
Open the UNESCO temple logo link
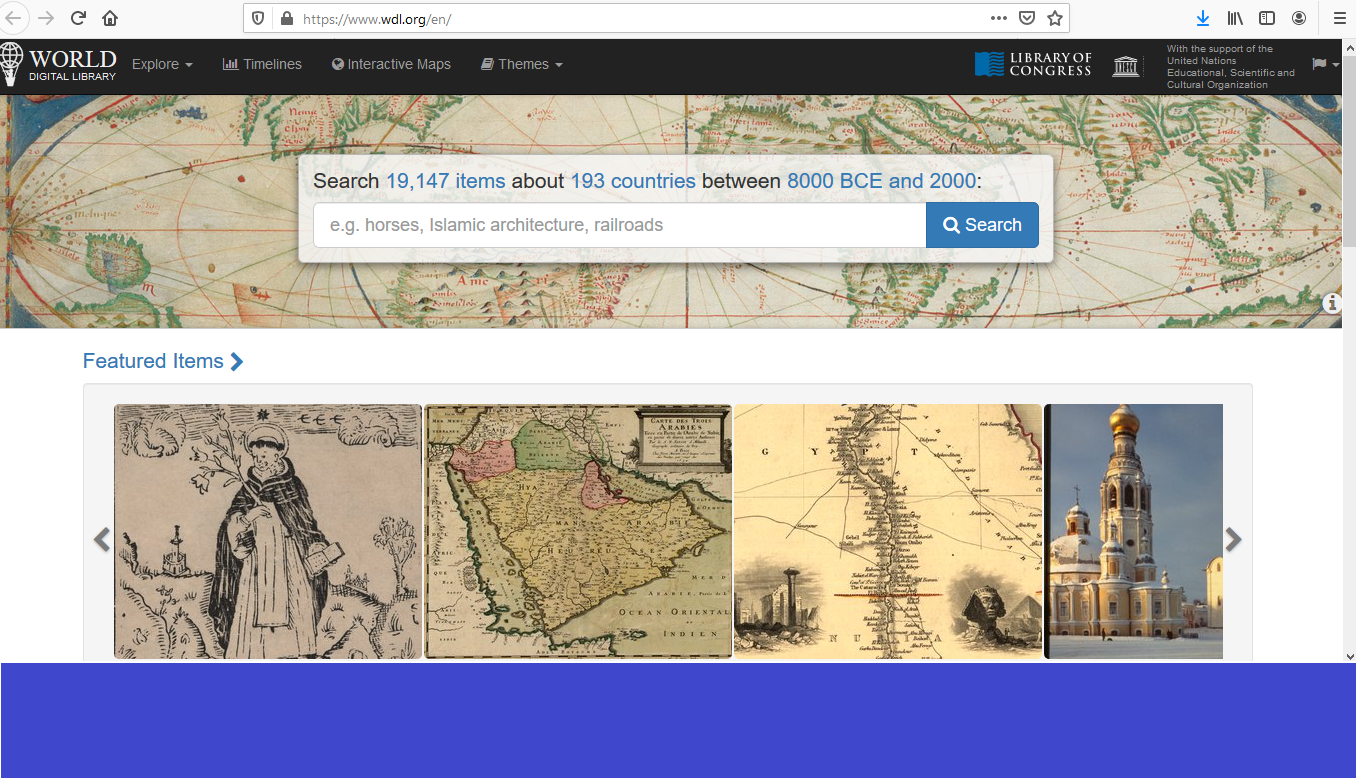click(x=1126, y=66)
